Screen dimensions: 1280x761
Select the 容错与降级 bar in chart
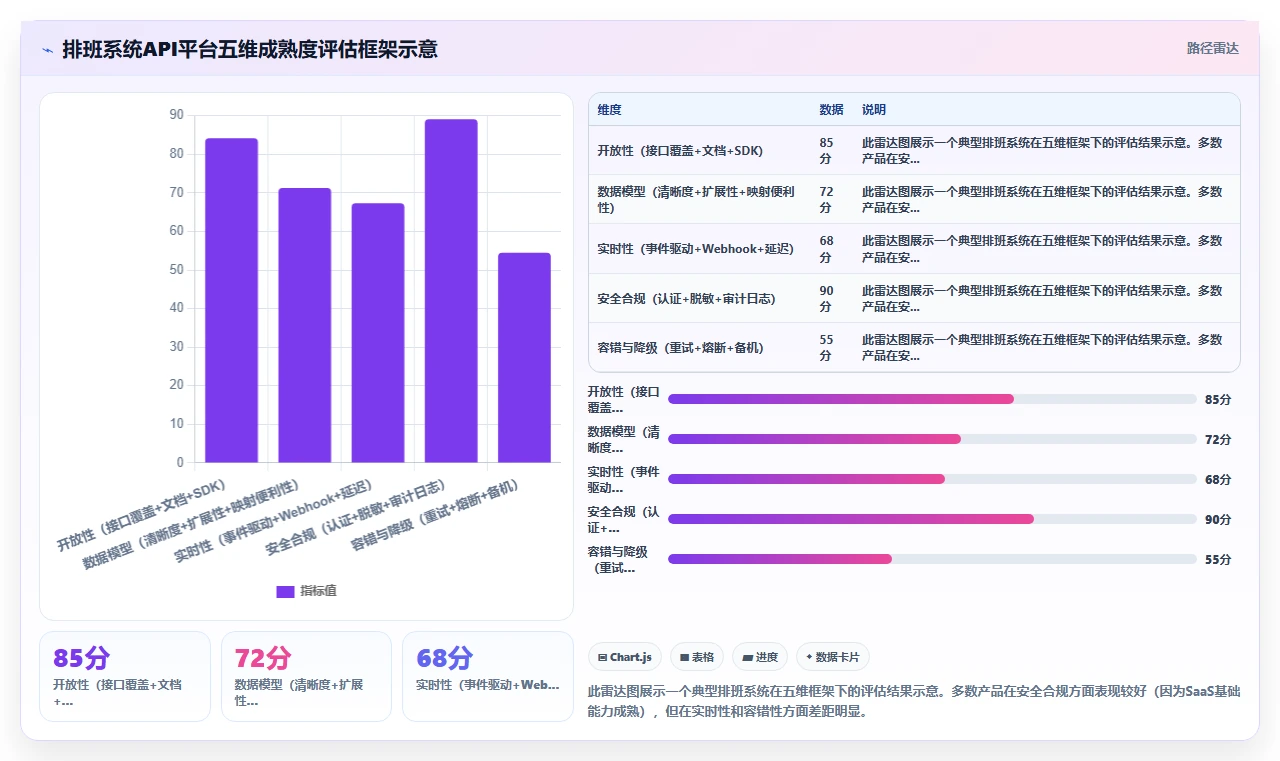[524, 358]
